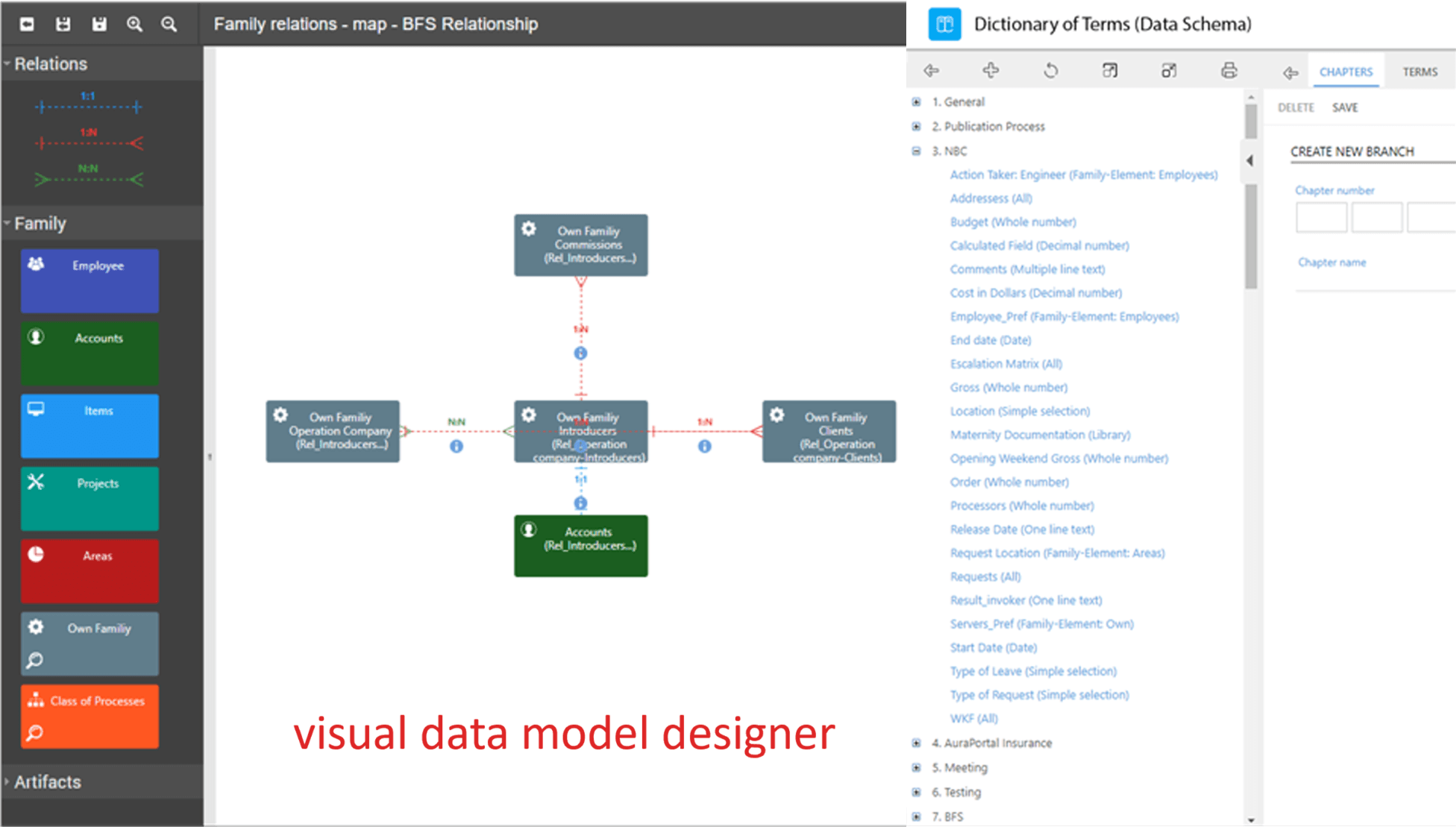Select the CHAPTERS tab
The image size is (1456, 827).
1346,72
